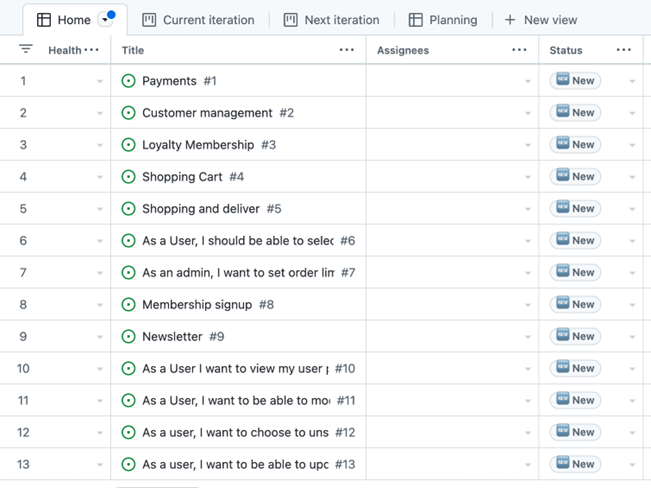Screen dimensions: 651x488
Task: Select the Title column header
Action: tap(133, 50)
